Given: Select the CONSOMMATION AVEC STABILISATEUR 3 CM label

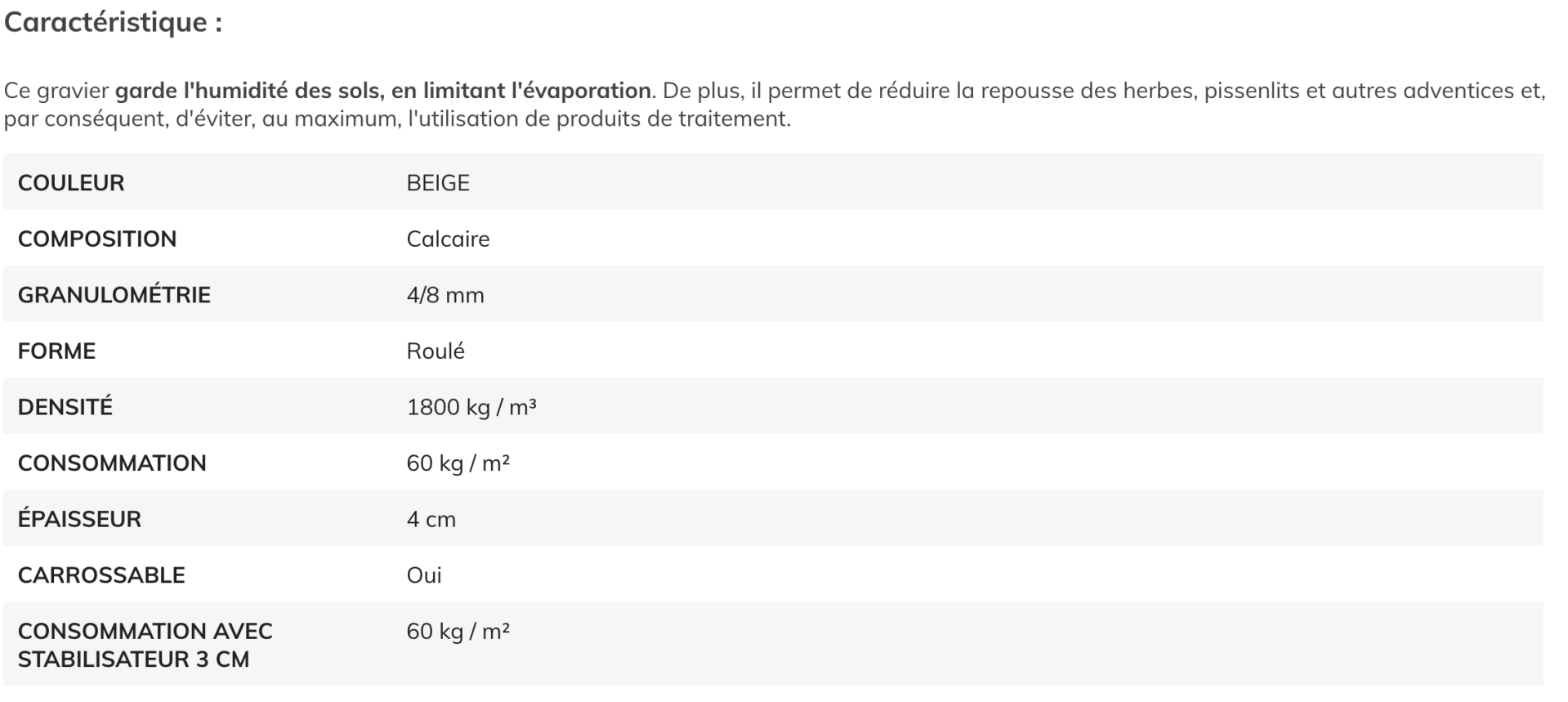Looking at the screenshot, I should pos(145,646).
